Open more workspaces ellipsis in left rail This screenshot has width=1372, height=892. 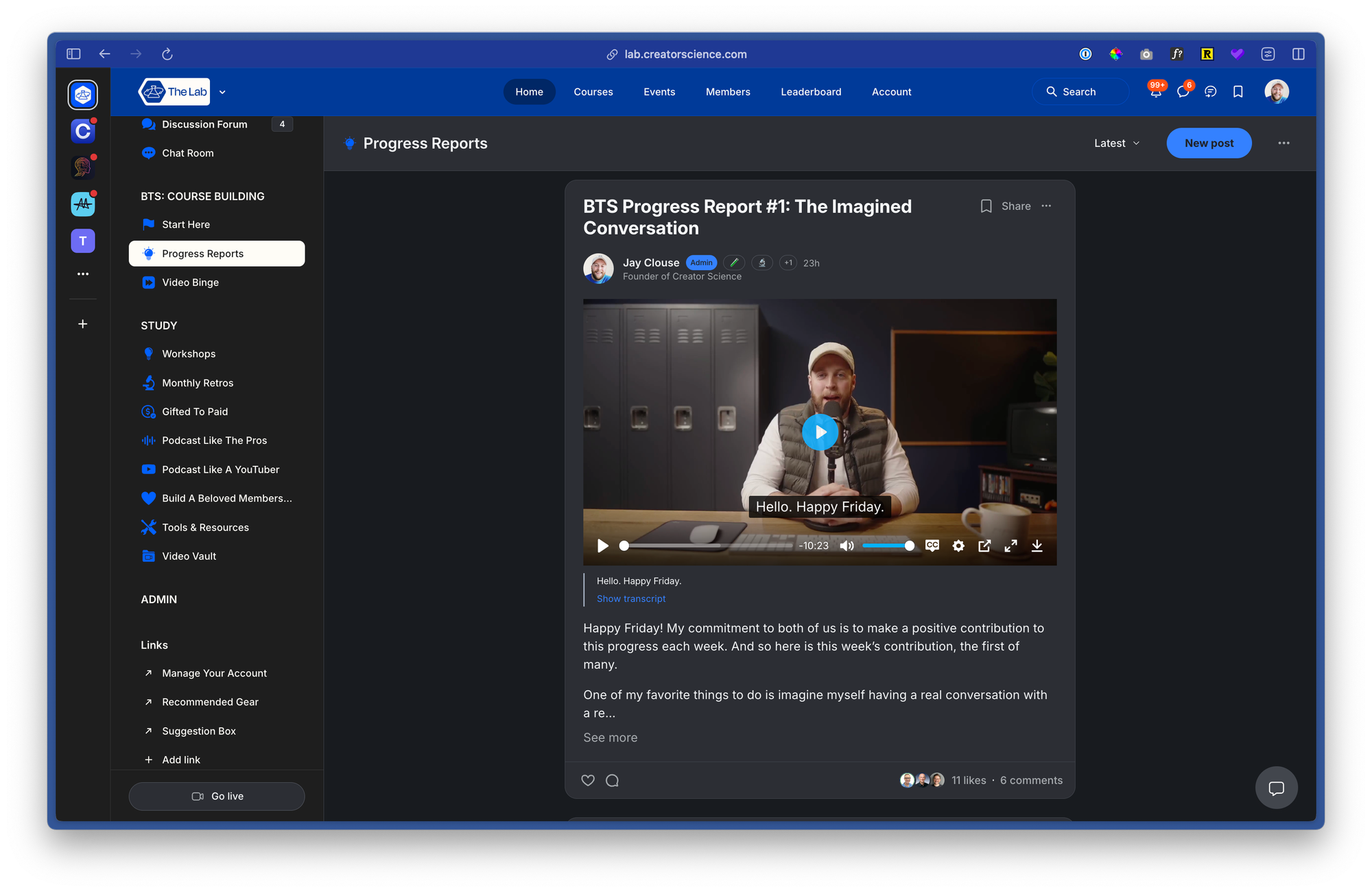pos(82,274)
